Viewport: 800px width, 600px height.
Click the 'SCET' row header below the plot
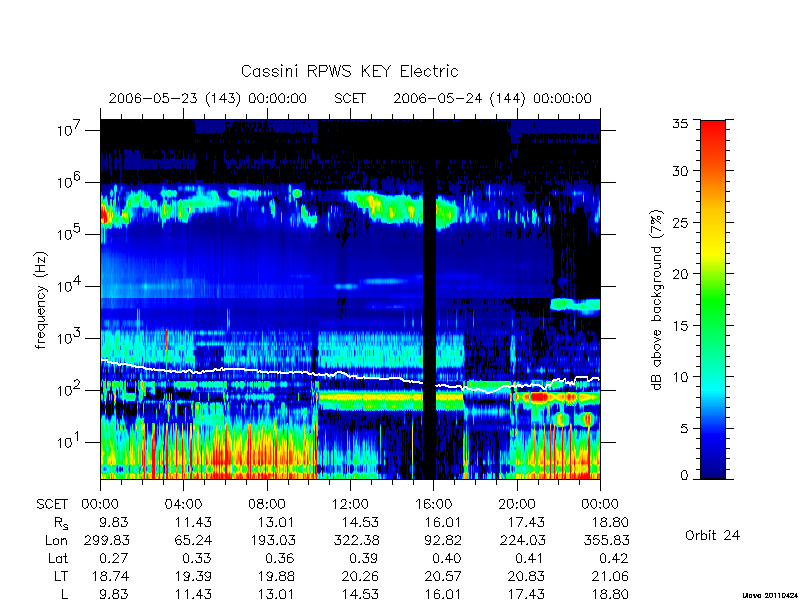pyautogui.click(x=52, y=504)
